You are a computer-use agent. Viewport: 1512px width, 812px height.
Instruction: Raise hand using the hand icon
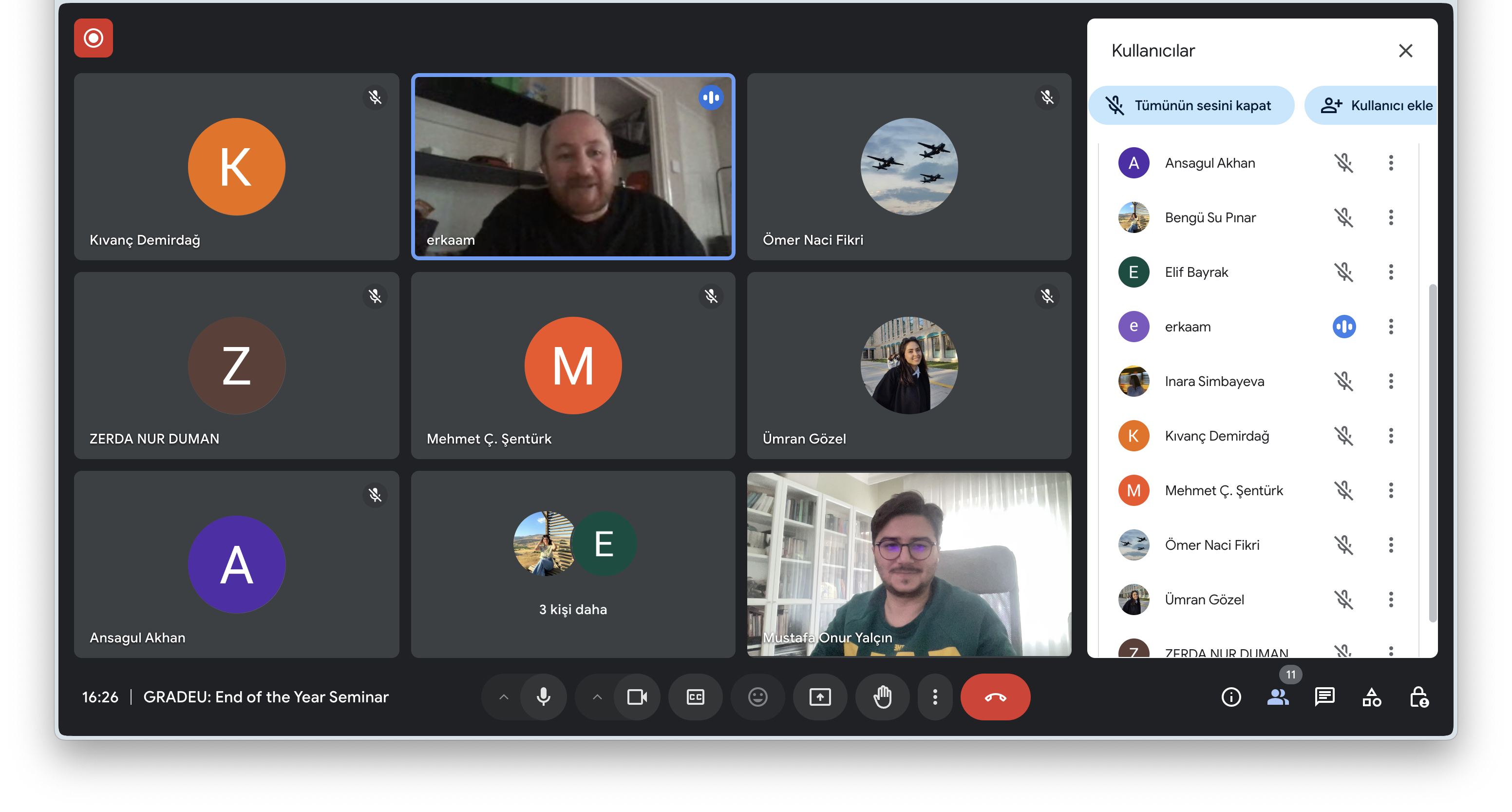[882, 697]
